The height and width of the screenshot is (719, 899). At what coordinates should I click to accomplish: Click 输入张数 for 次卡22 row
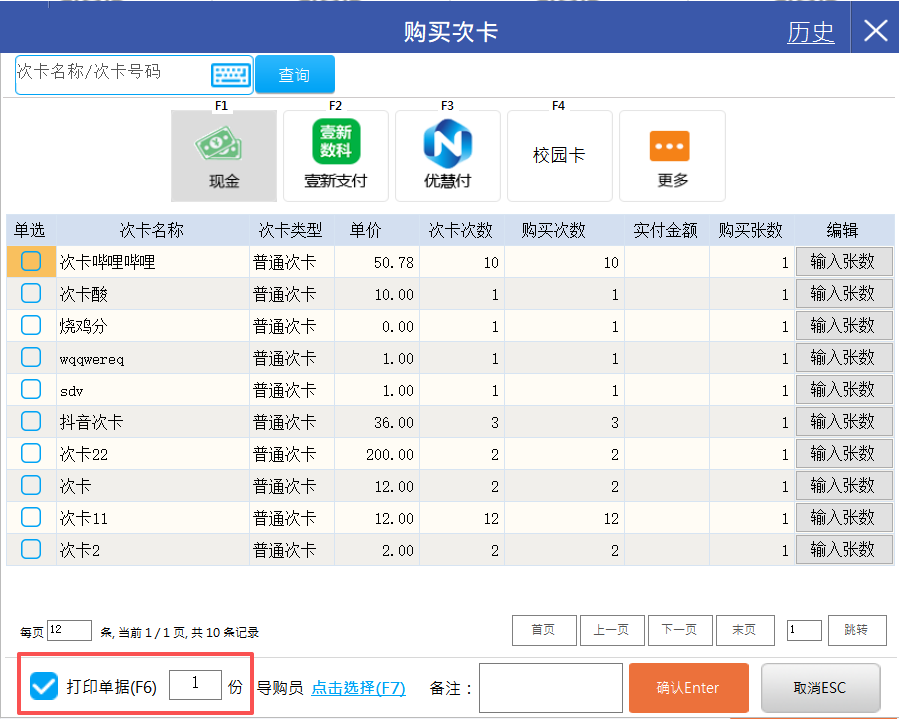842,454
